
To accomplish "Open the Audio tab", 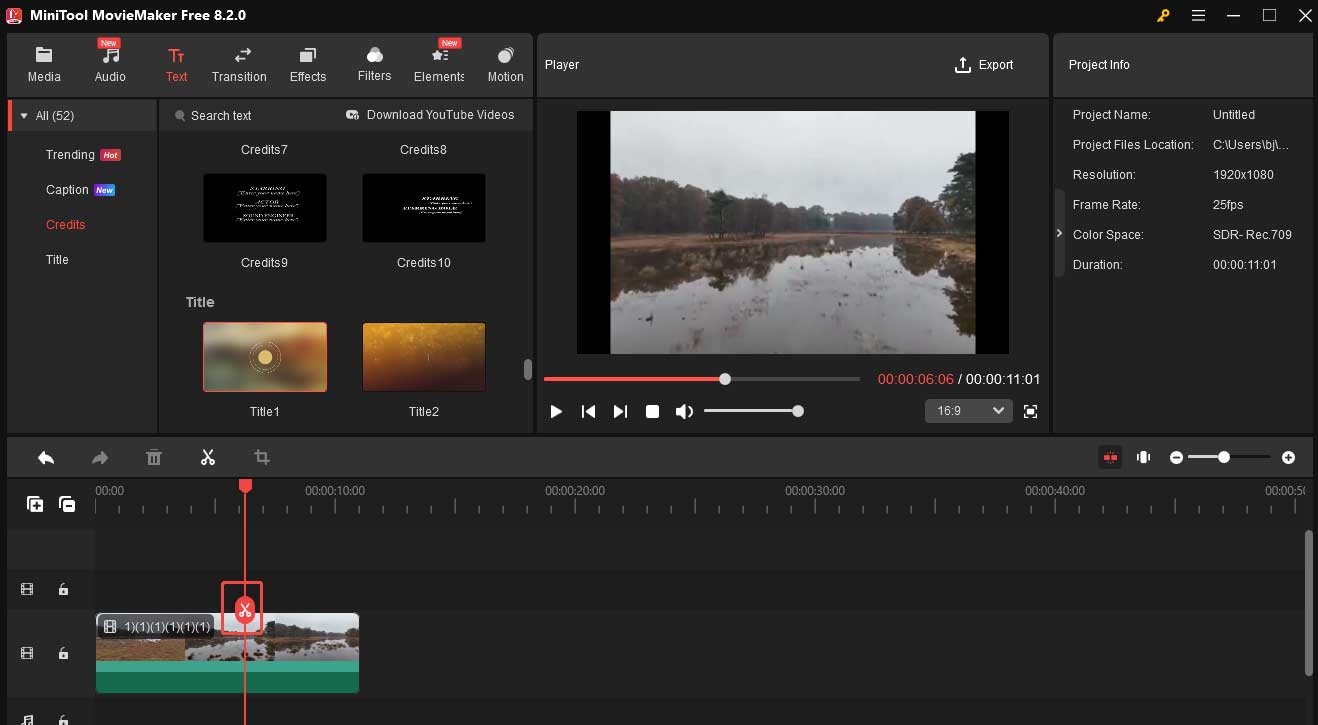I will point(110,64).
